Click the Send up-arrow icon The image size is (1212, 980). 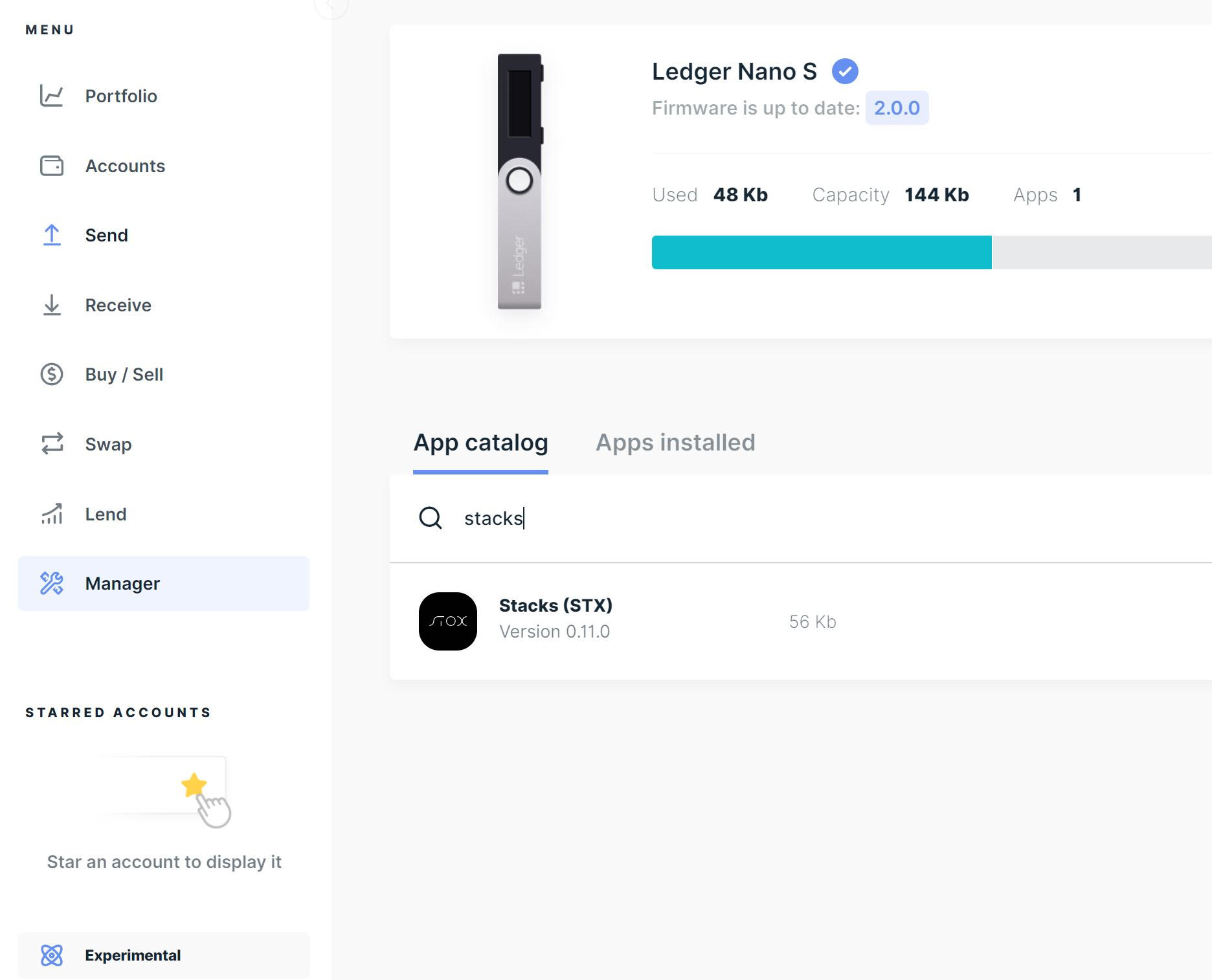click(52, 235)
